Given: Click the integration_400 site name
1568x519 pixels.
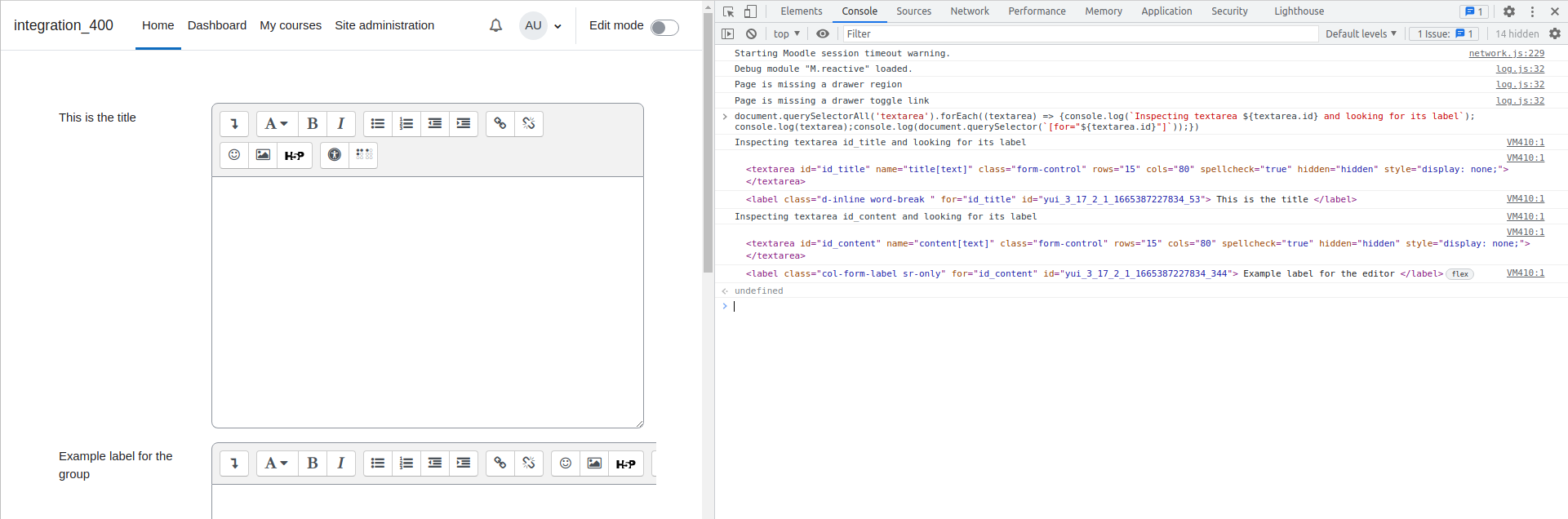Looking at the screenshot, I should [x=64, y=25].
